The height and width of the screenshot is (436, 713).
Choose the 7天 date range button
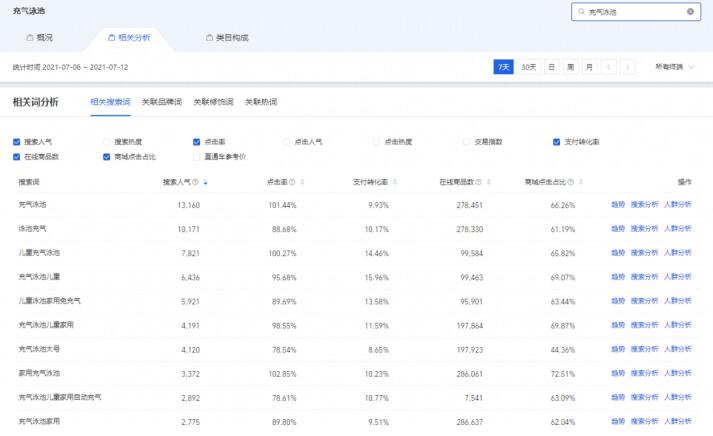(503, 67)
